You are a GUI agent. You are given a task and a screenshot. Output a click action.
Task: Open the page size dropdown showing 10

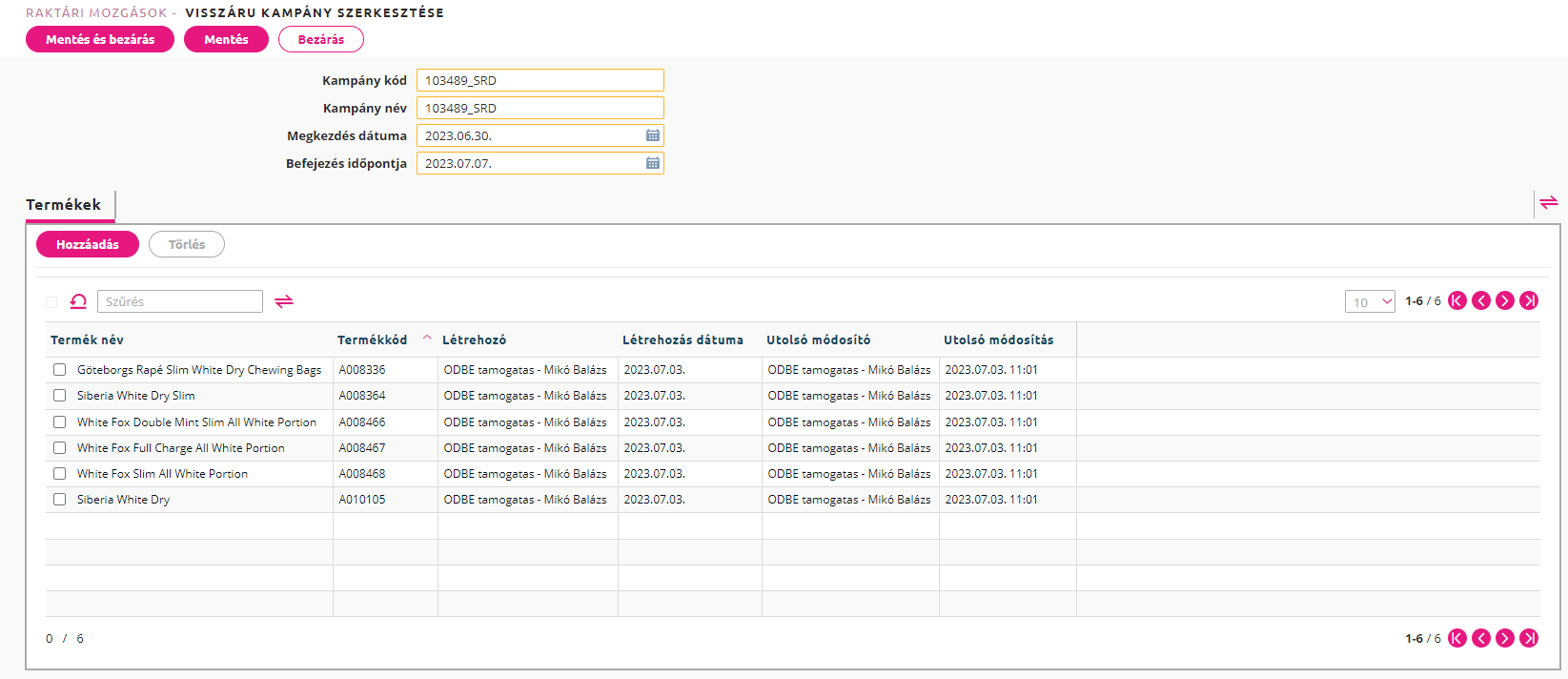1370,302
